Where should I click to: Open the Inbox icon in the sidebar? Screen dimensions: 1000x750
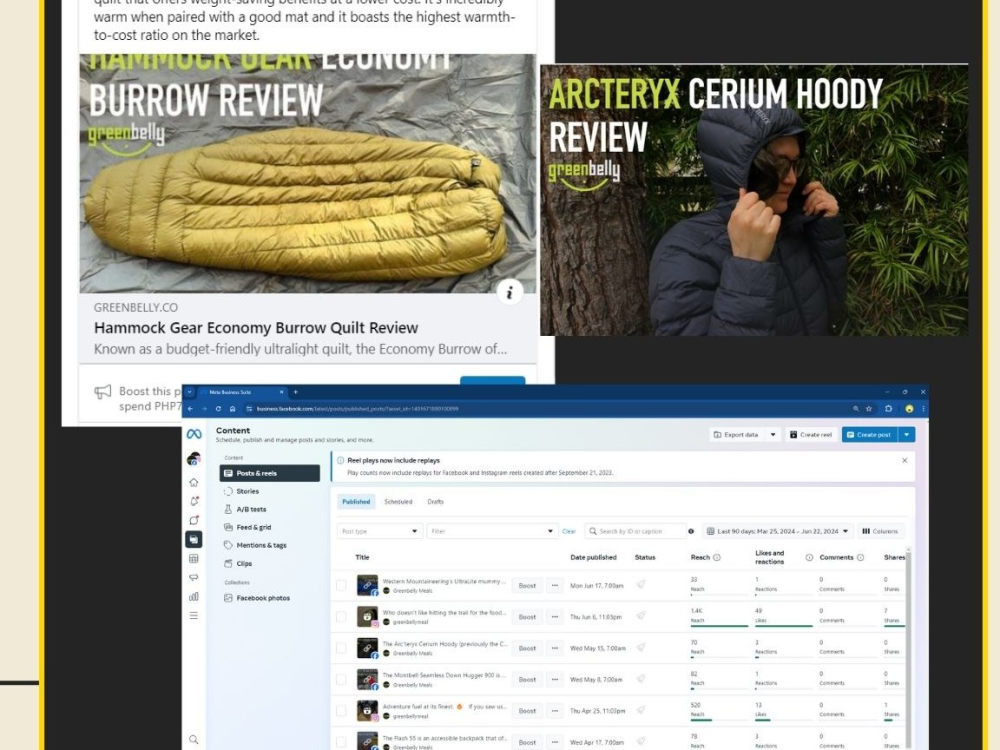tap(194, 520)
